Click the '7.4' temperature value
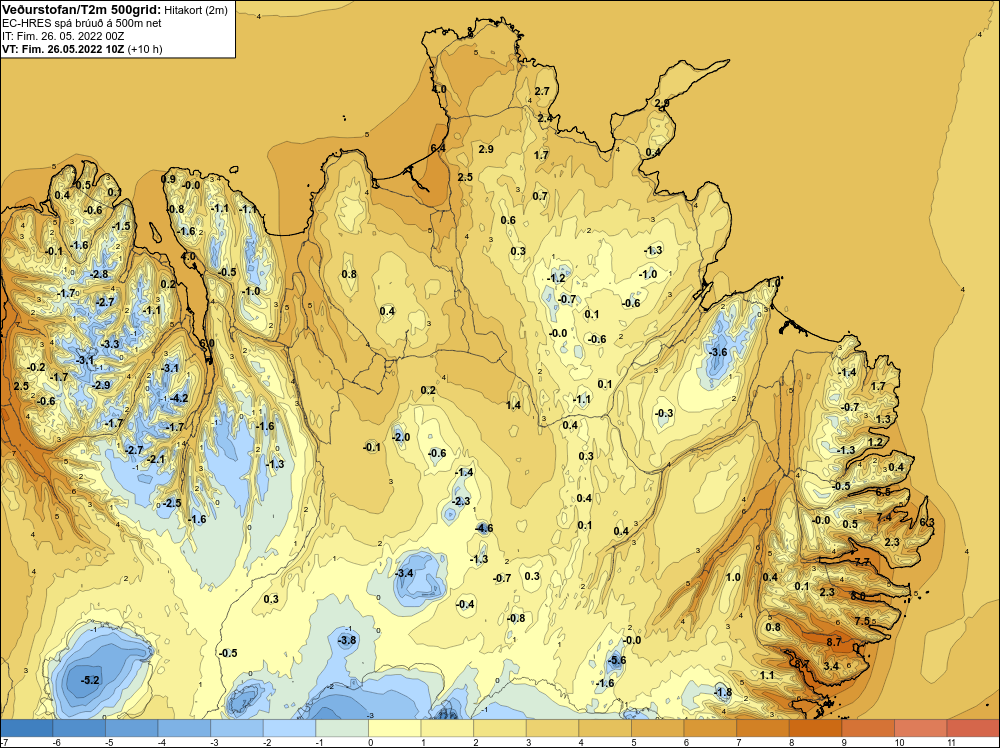 point(884,517)
